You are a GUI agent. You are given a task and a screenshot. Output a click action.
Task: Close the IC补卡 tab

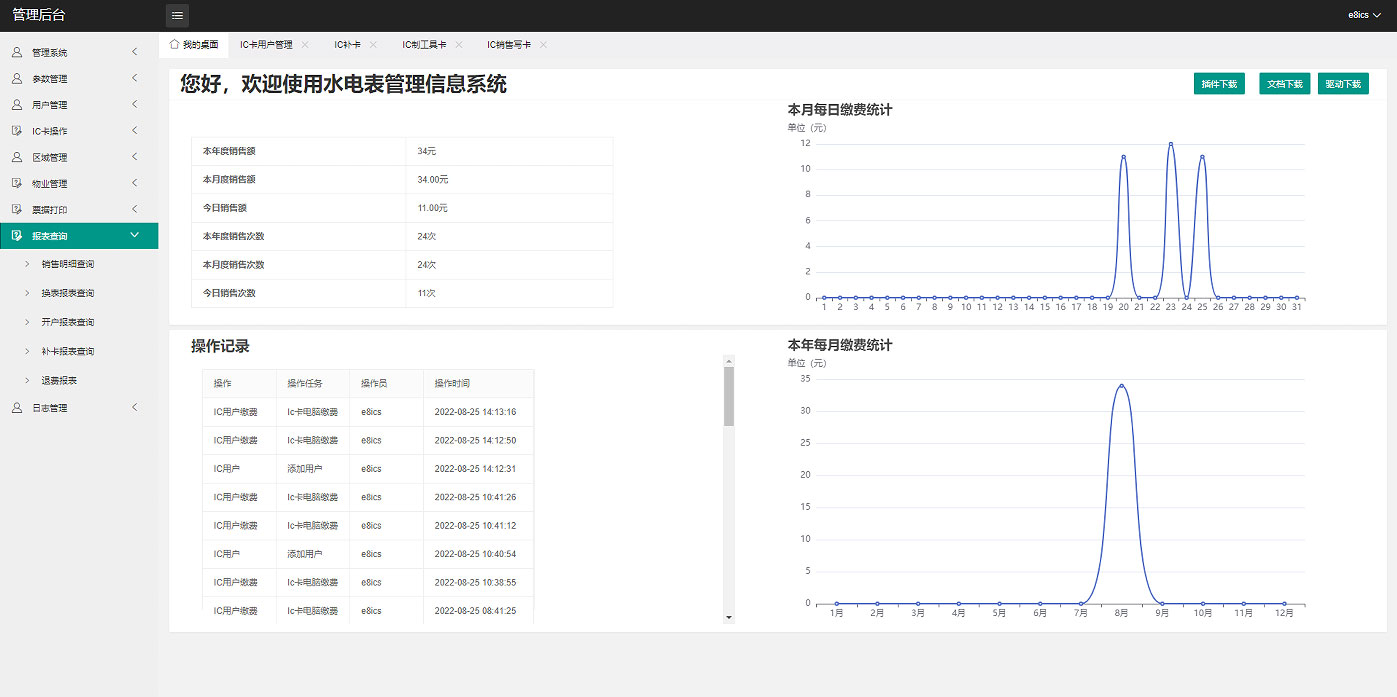[x=373, y=44]
